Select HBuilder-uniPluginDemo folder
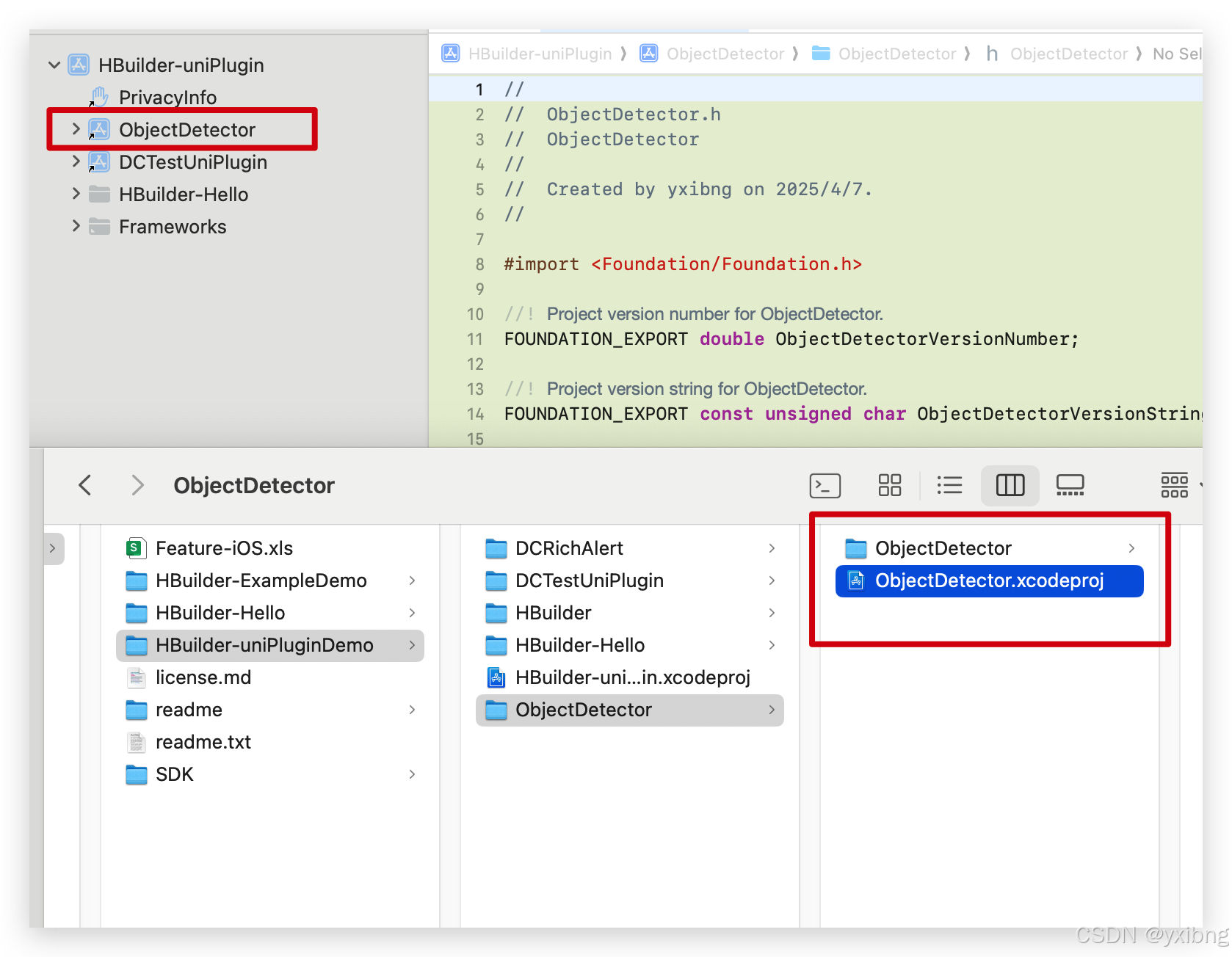The image size is (1232, 957). 270,645
